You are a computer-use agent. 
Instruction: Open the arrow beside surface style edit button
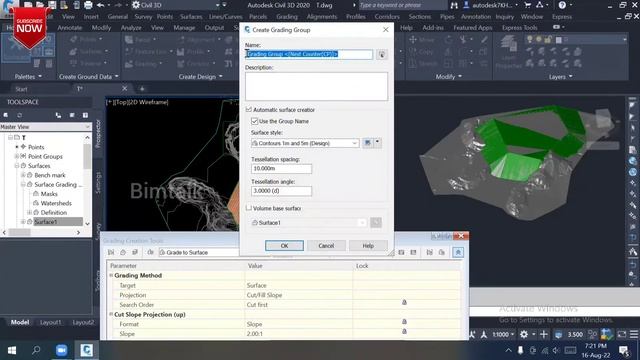[x=378, y=143]
